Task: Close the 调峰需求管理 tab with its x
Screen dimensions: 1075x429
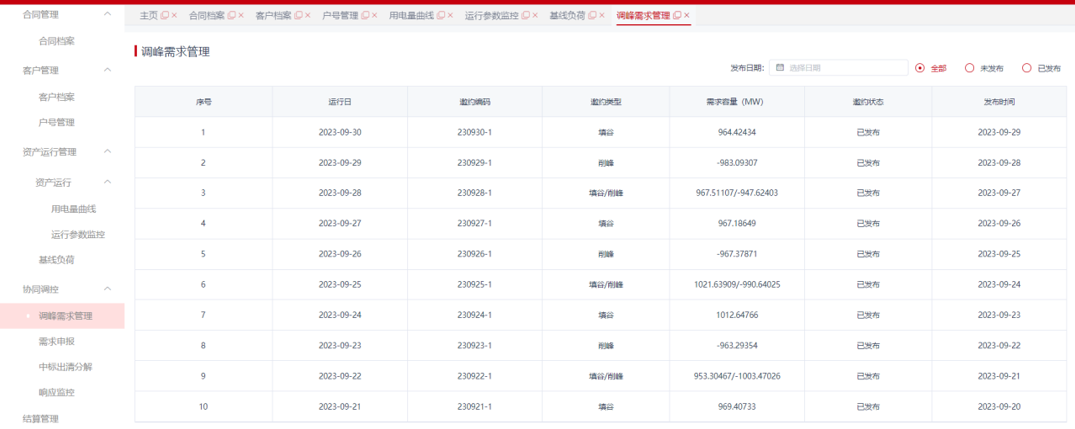Action: (x=686, y=15)
